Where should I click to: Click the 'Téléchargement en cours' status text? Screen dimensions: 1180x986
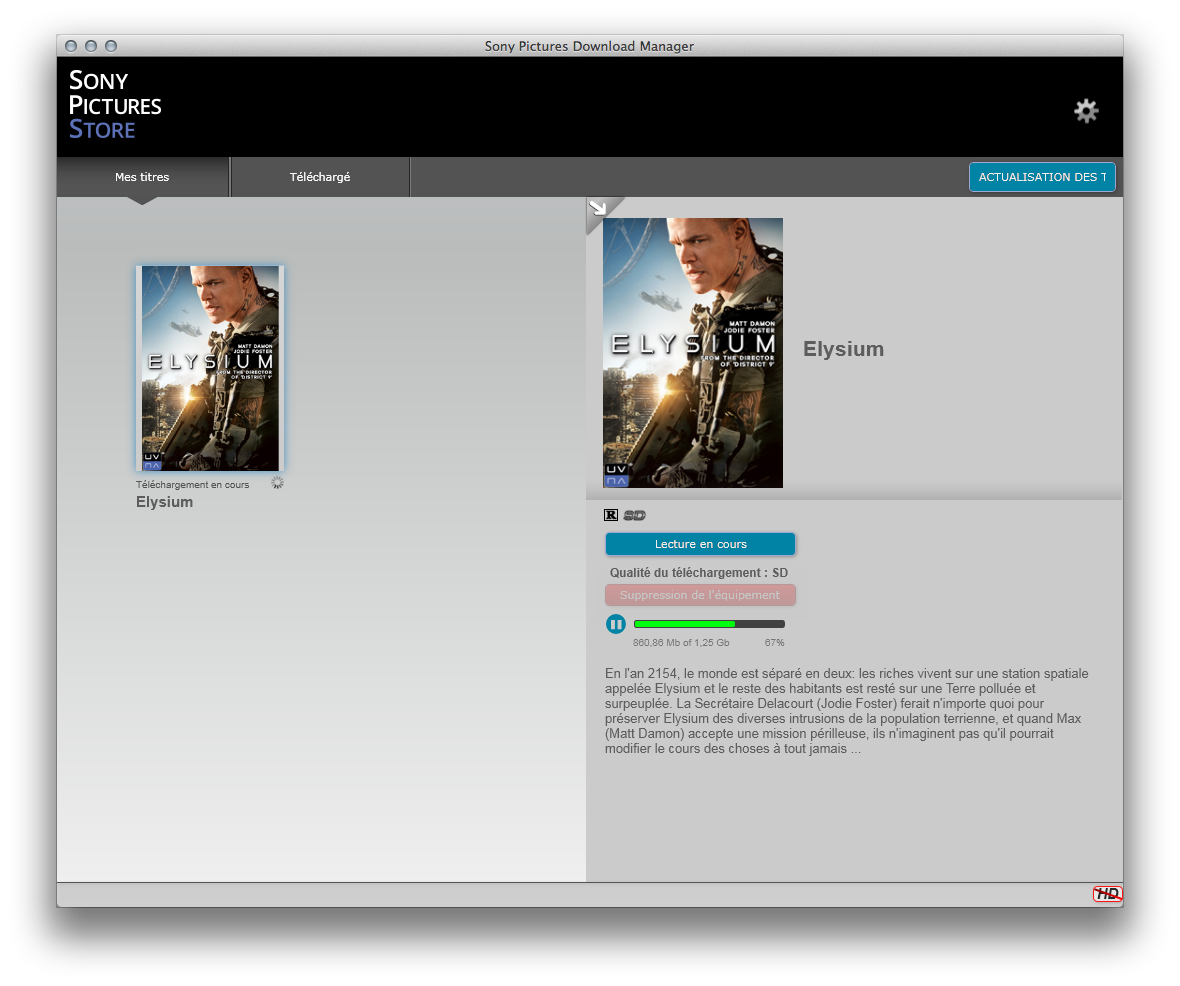193,485
